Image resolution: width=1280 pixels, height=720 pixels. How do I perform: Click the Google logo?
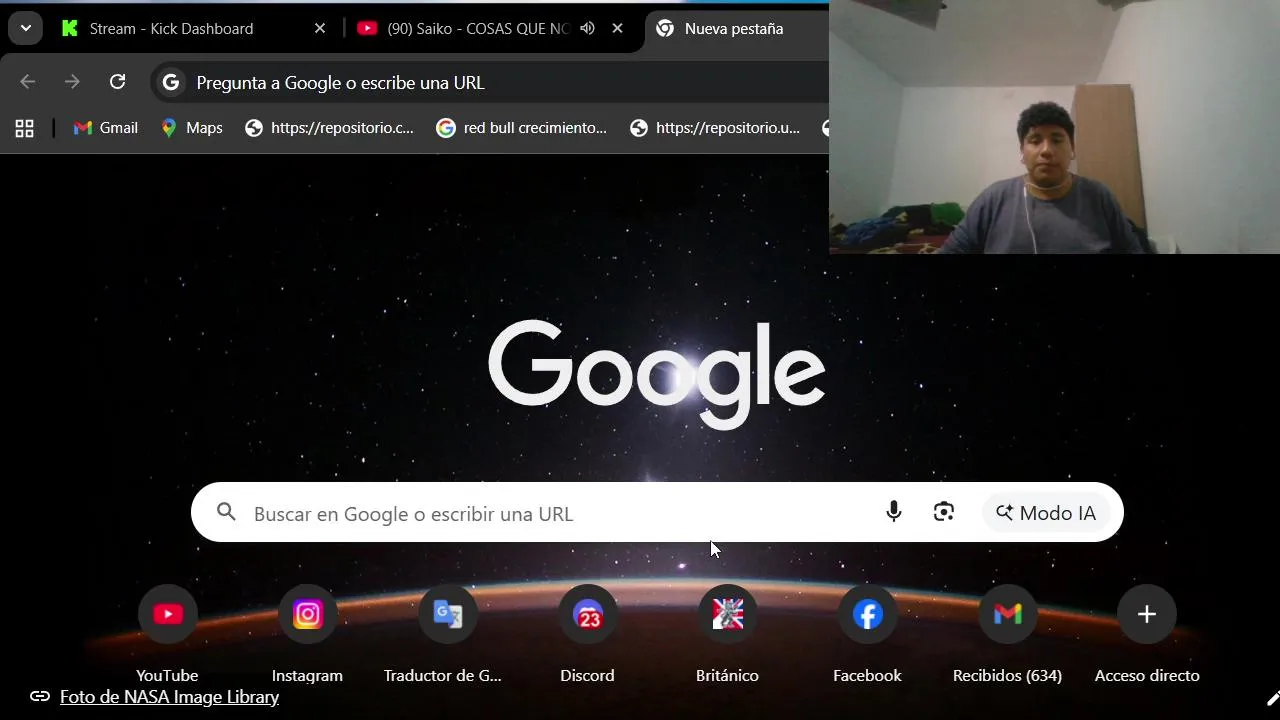pos(656,373)
